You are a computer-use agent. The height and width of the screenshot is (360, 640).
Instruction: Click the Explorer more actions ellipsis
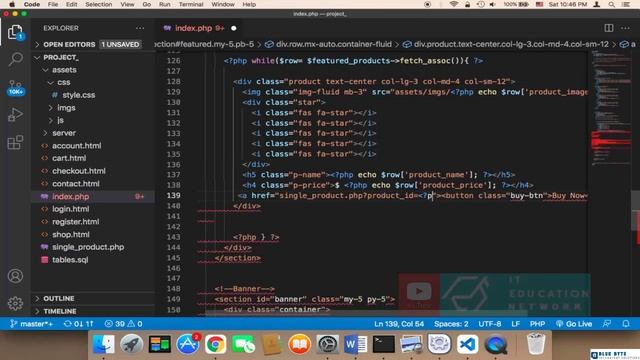click(140, 28)
